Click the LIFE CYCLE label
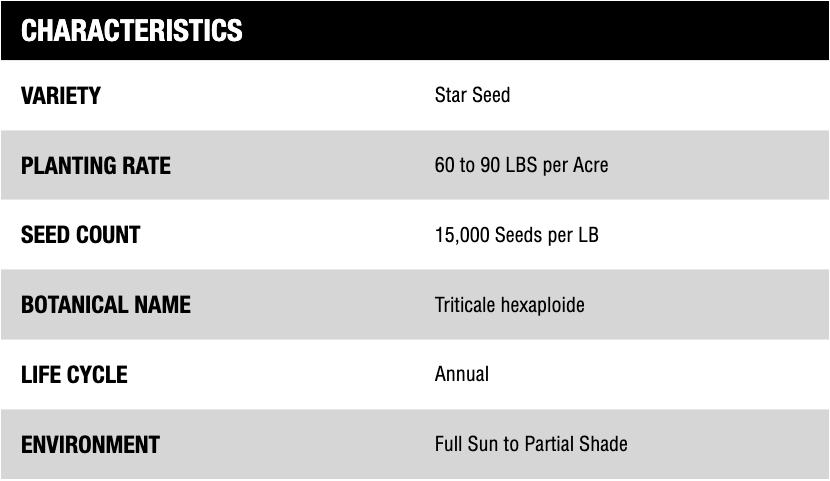The height and width of the screenshot is (481, 830). point(74,375)
